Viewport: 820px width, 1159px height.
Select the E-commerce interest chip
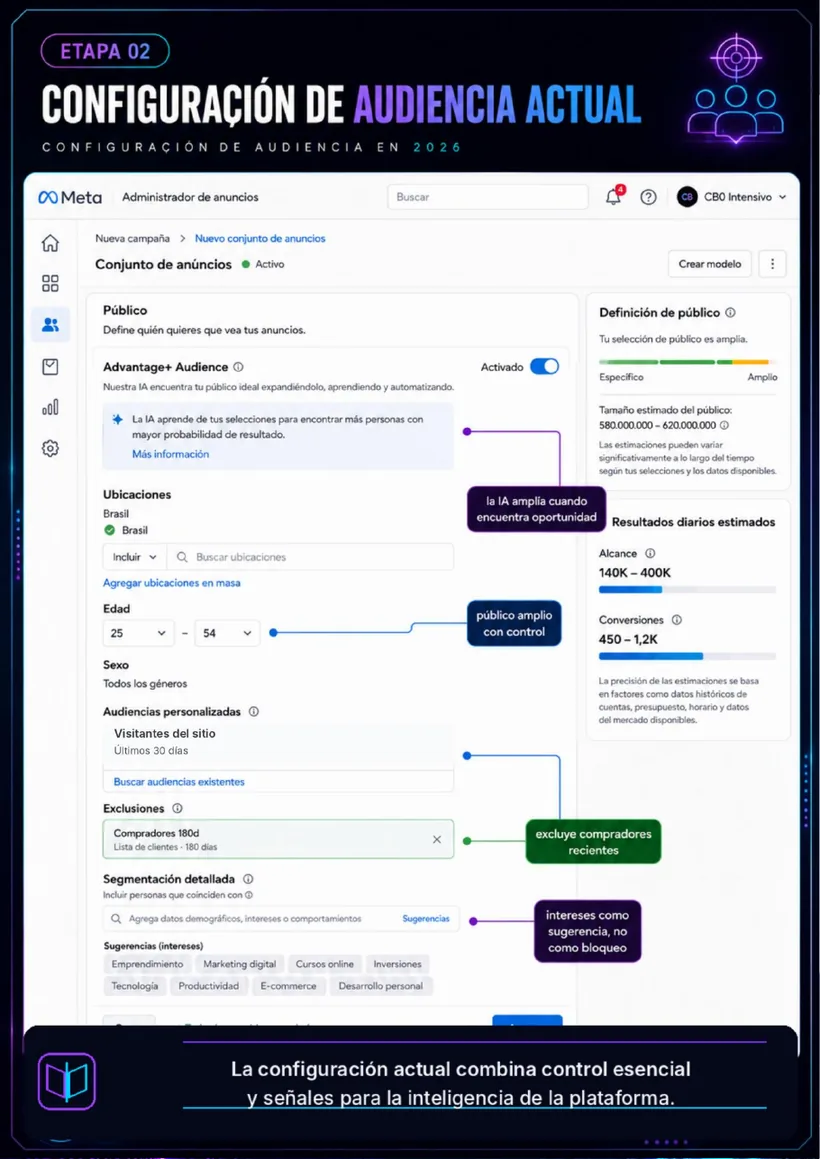click(288, 986)
